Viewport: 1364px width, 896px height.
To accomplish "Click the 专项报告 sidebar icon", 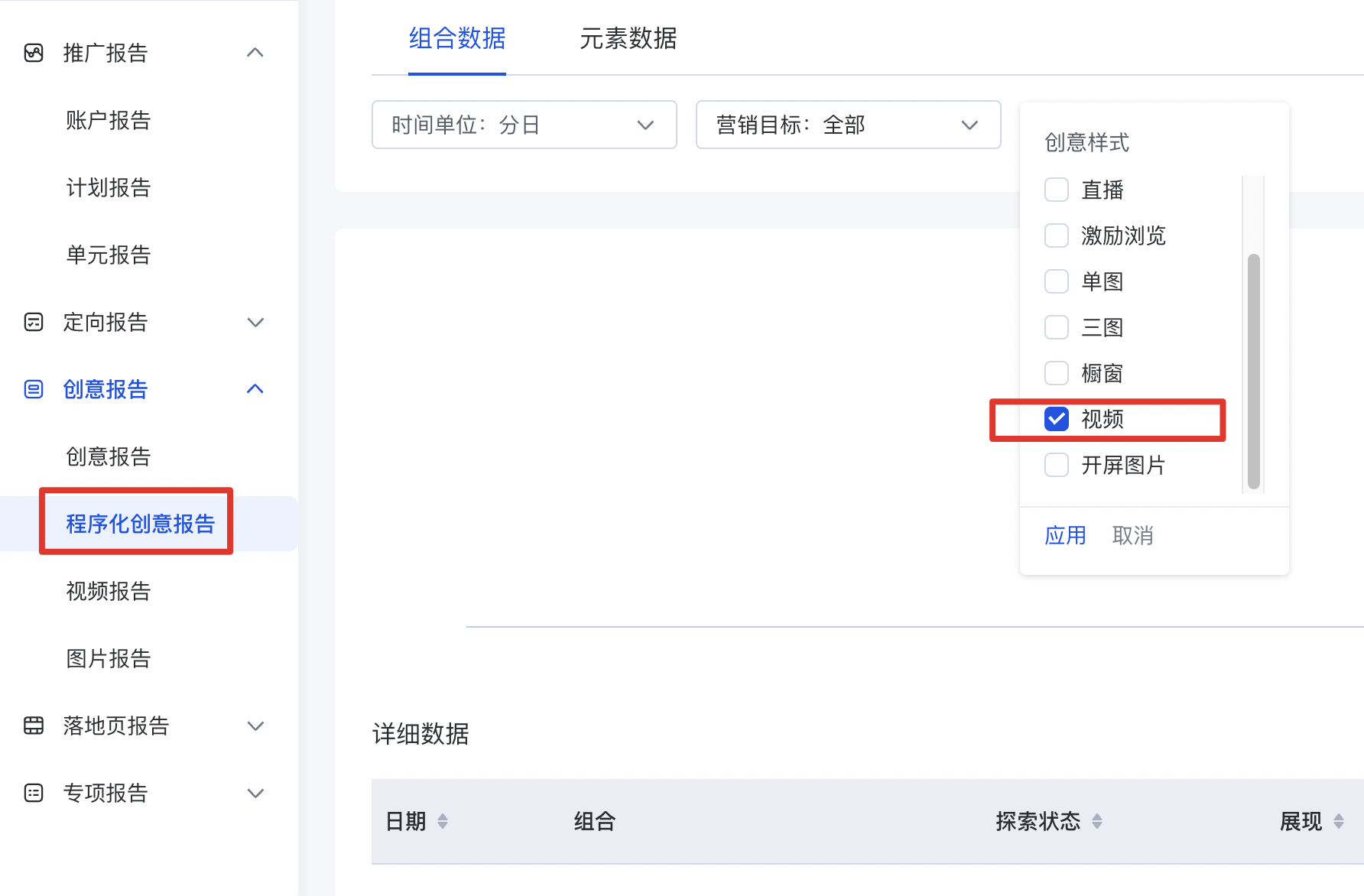I will pyautogui.click(x=34, y=793).
